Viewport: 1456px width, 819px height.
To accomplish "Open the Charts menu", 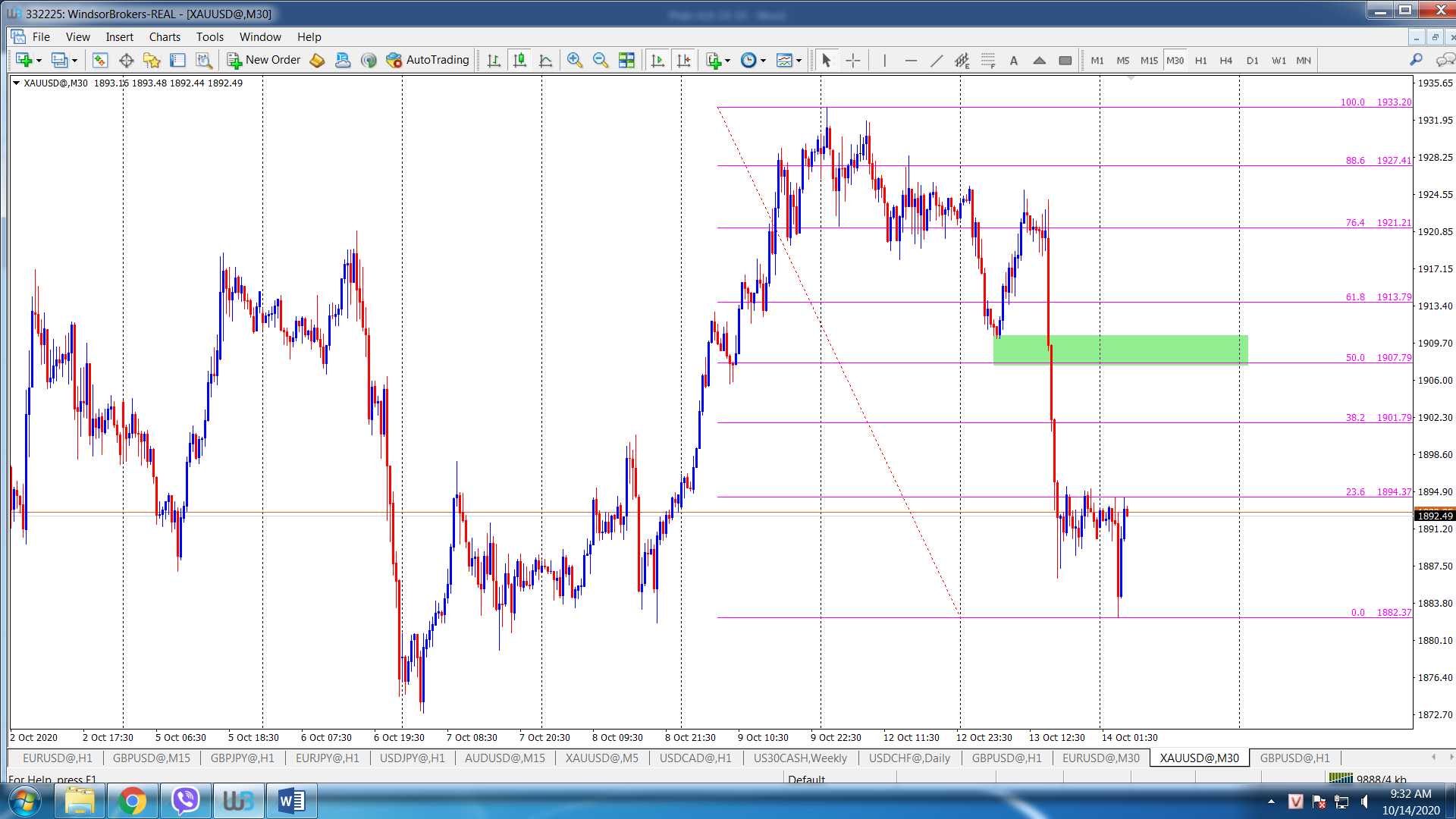I will pyautogui.click(x=165, y=36).
